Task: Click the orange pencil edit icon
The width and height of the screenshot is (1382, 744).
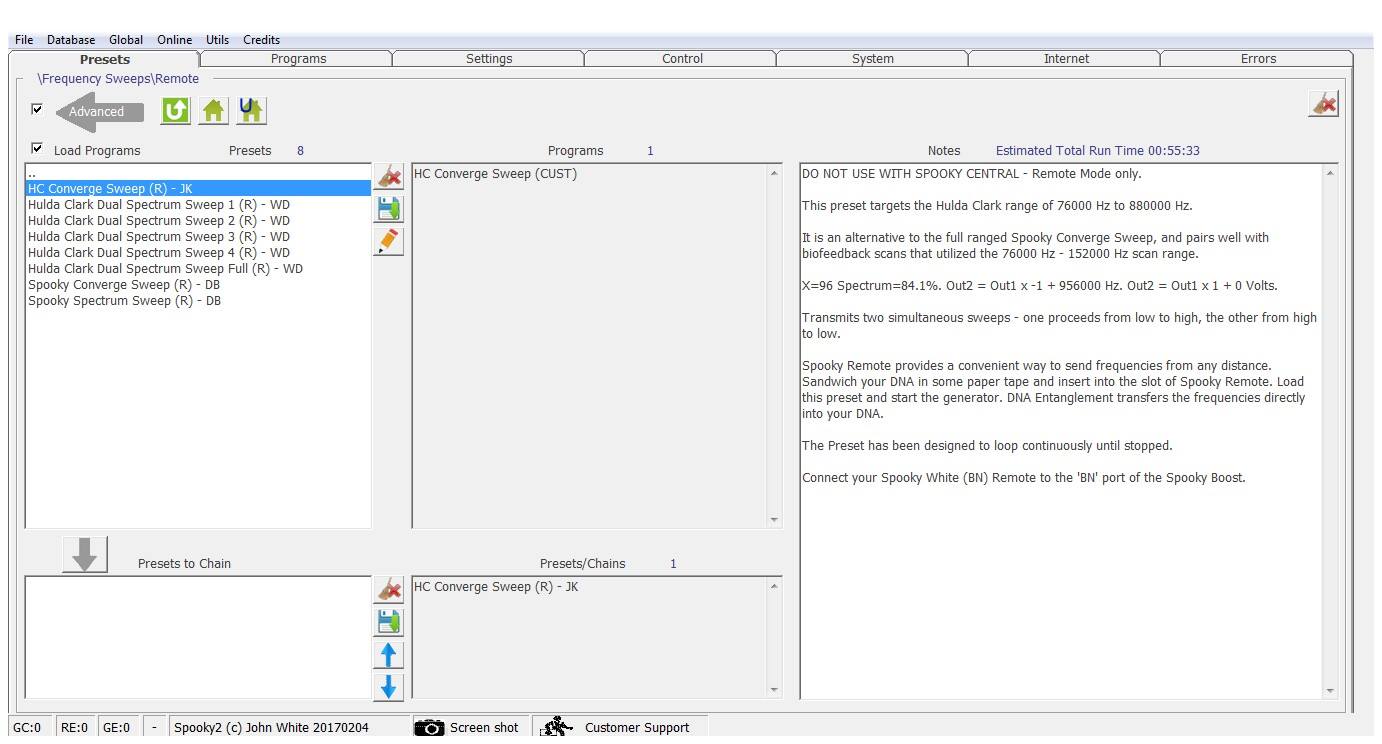Action: point(388,241)
